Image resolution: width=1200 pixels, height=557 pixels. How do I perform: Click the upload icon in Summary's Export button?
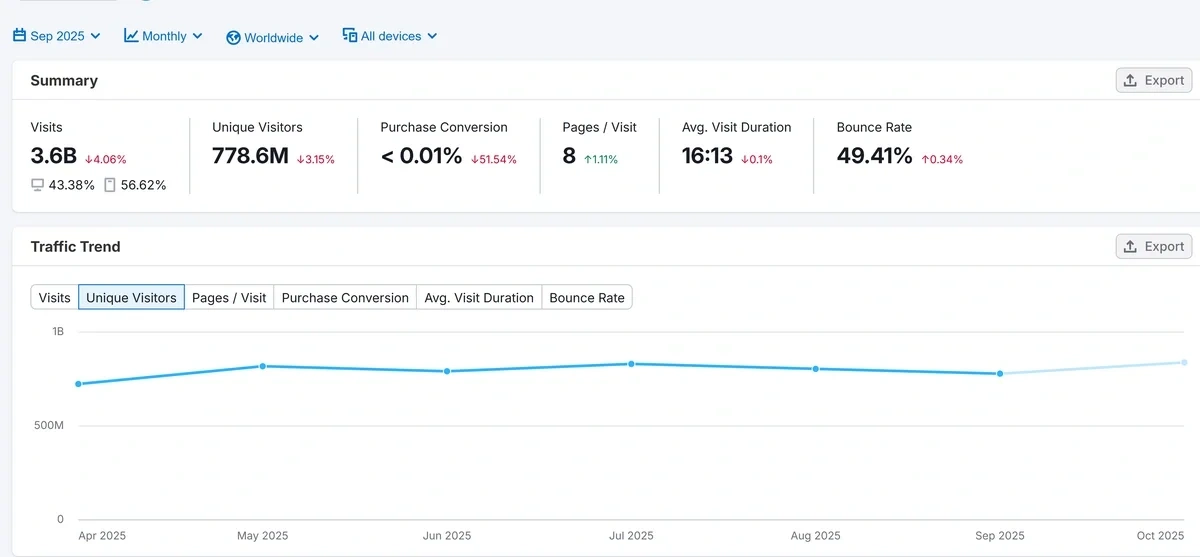coord(1130,81)
